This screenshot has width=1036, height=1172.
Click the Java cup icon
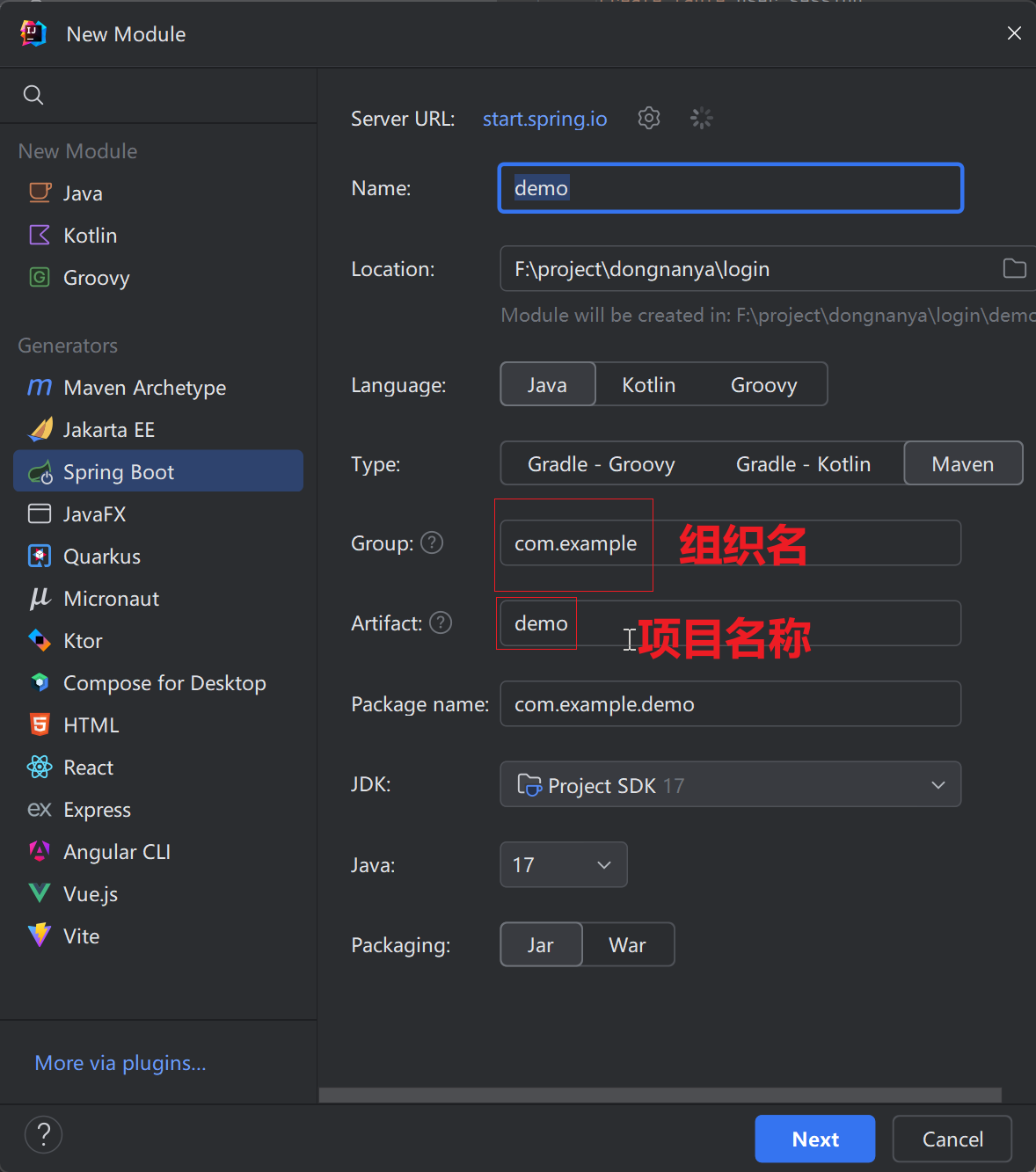pyautogui.click(x=40, y=193)
